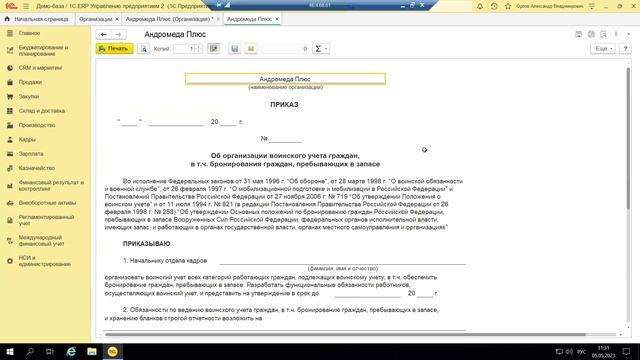
Task: Click the taskbar volume speaker icon
Action: [x=569, y=351]
